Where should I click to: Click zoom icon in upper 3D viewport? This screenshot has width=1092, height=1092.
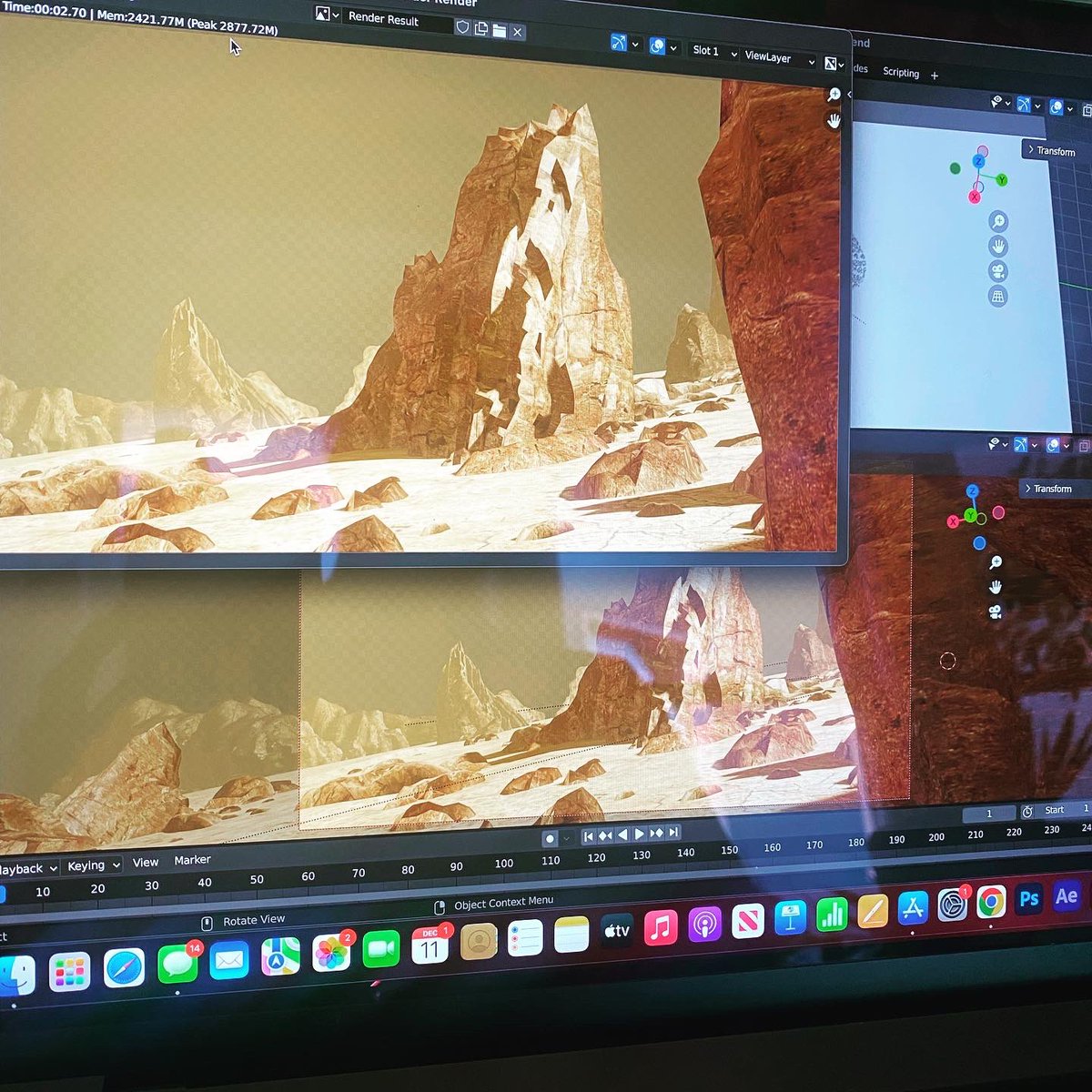997,221
